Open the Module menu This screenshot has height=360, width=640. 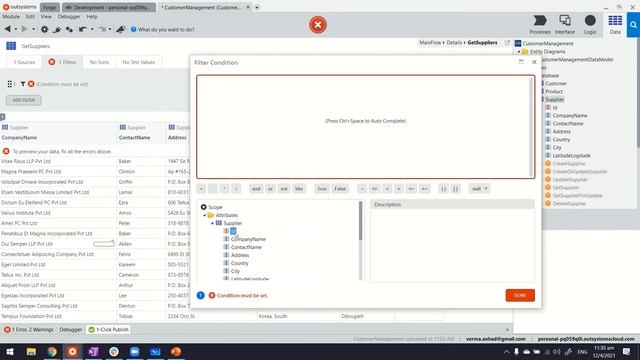click(11, 16)
